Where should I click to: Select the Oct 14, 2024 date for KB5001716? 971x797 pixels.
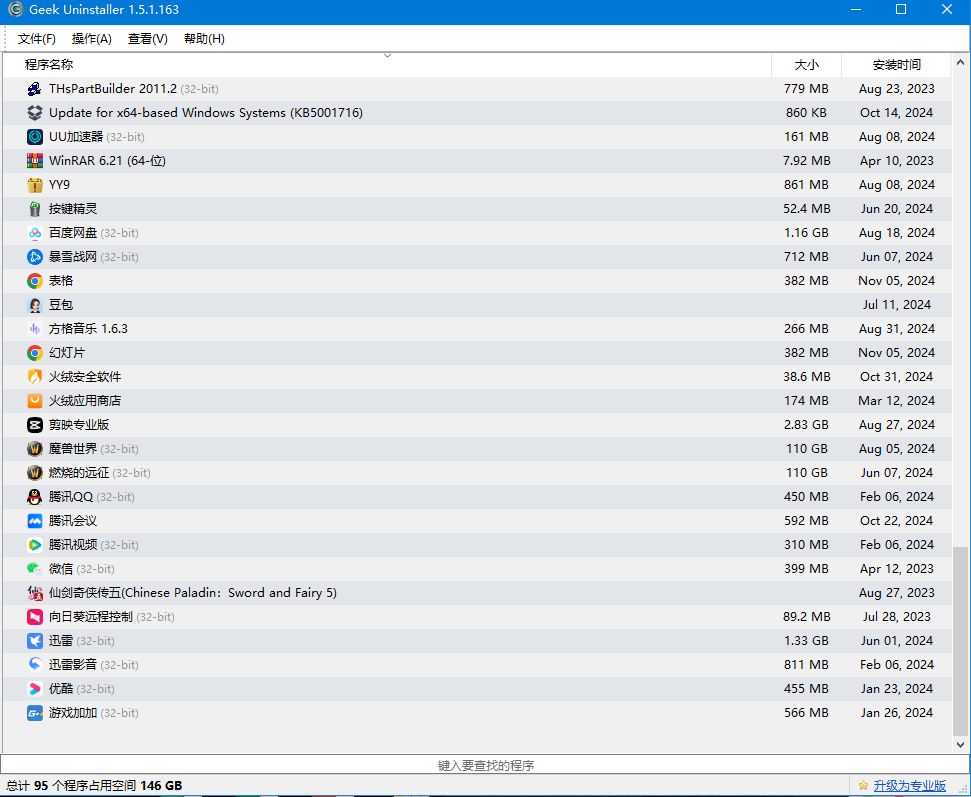896,113
